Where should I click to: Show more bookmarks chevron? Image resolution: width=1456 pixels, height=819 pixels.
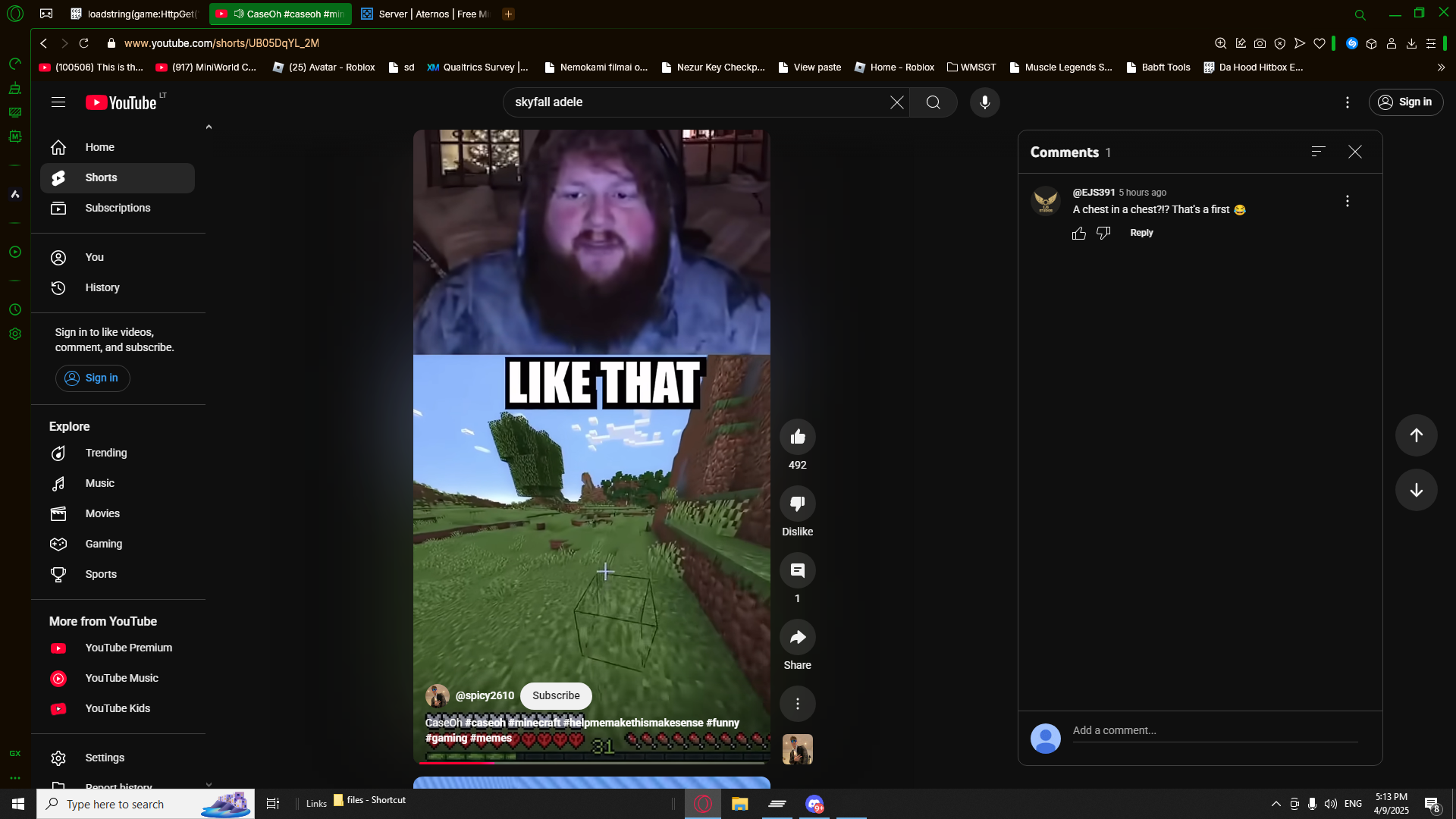1441,67
